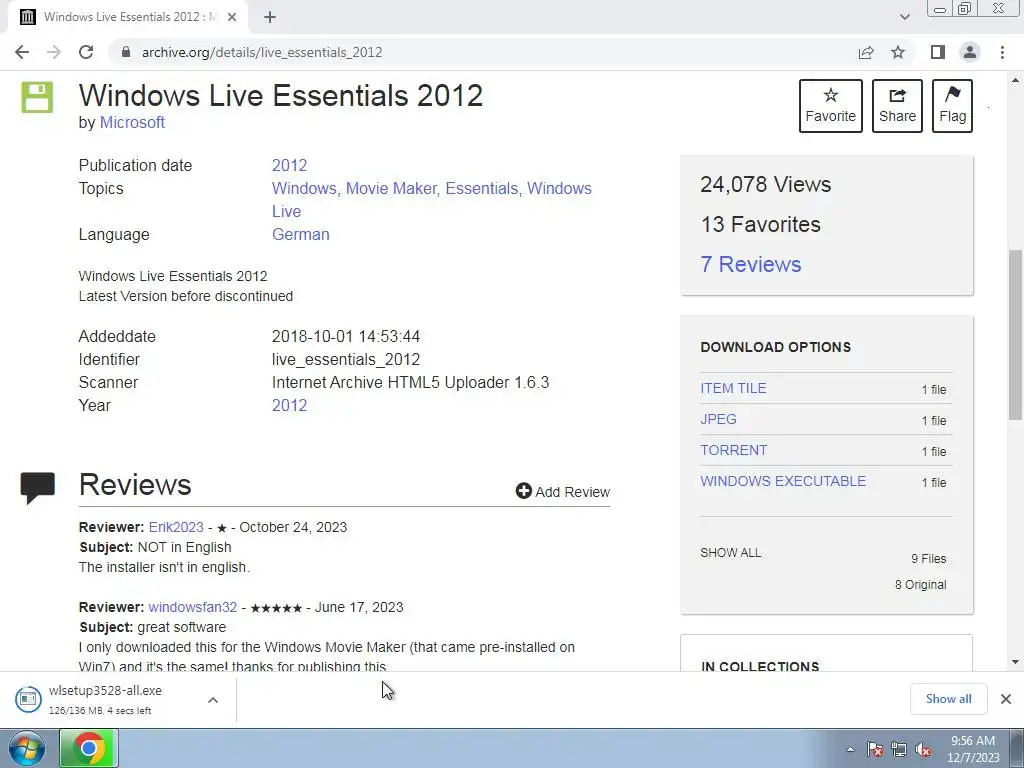Open the Windows topic link

tap(304, 188)
